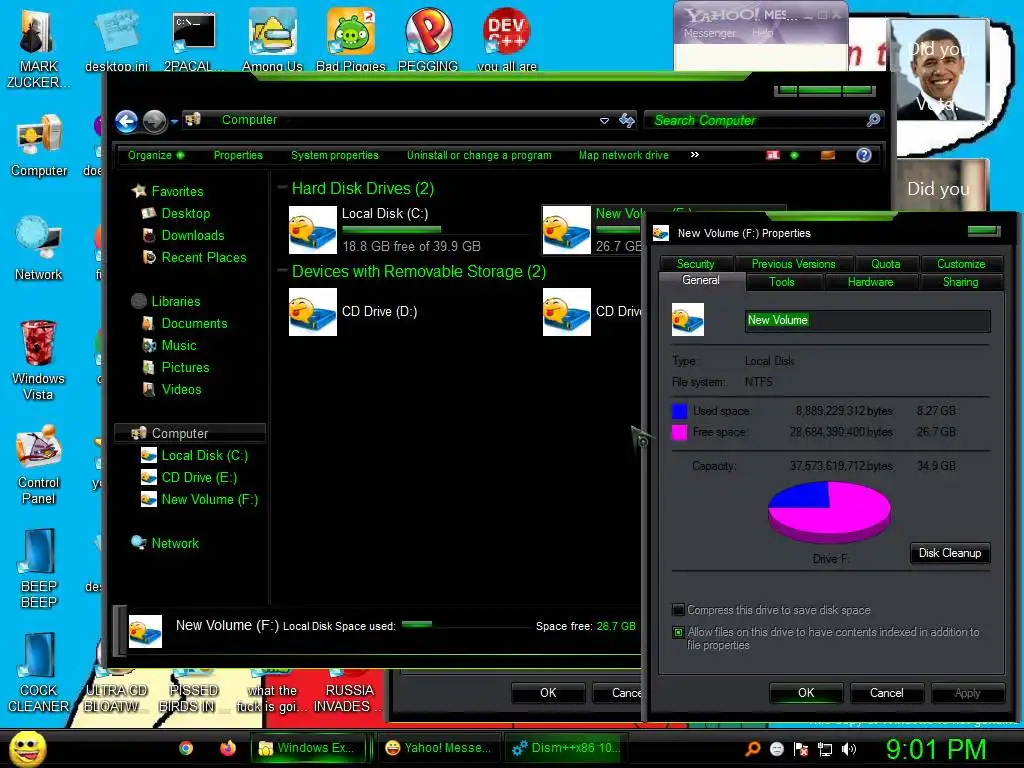
Task: Switch to the Quota tab
Action: point(886,264)
